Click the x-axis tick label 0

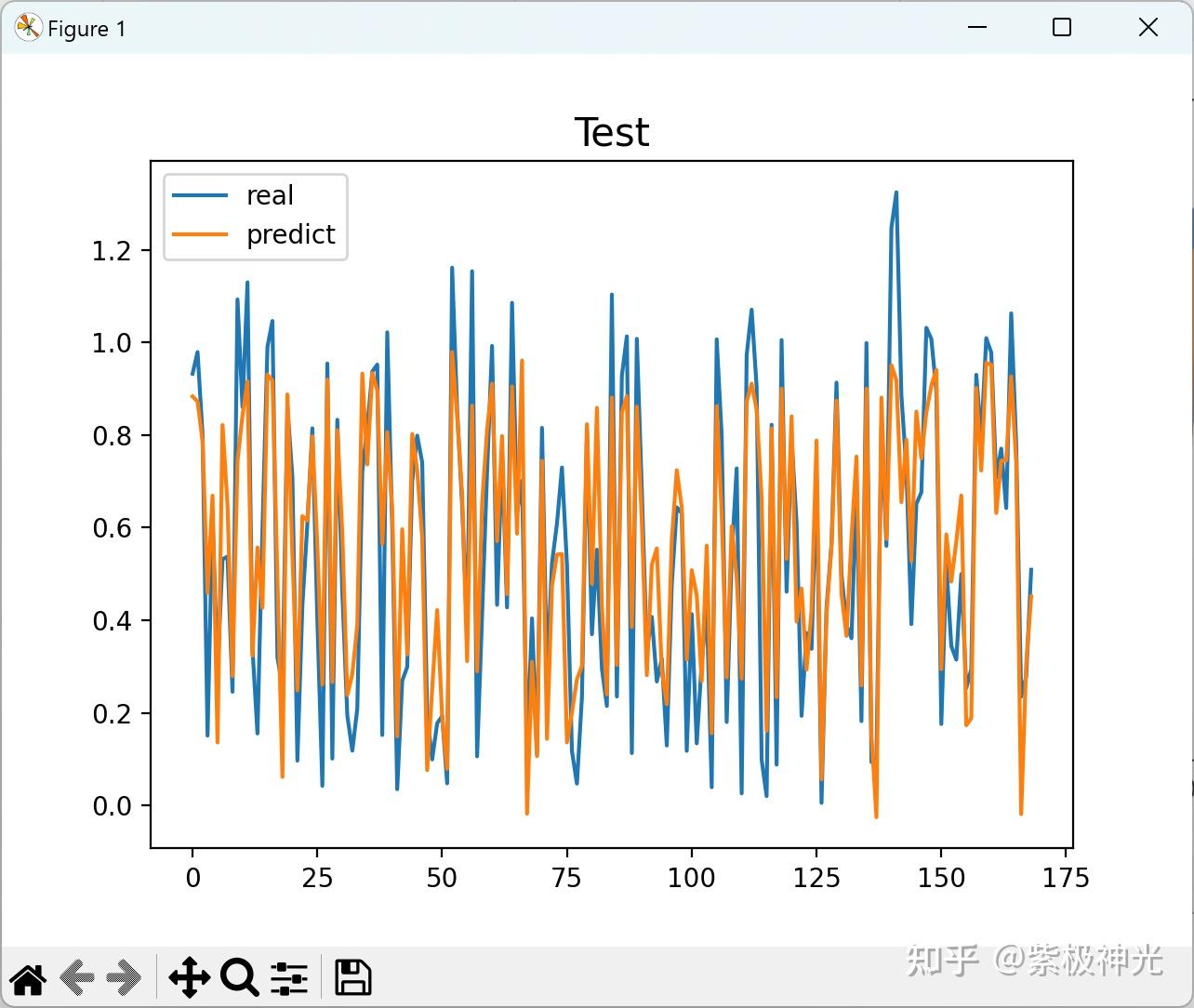pyautogui.click(x=192, y=878)
